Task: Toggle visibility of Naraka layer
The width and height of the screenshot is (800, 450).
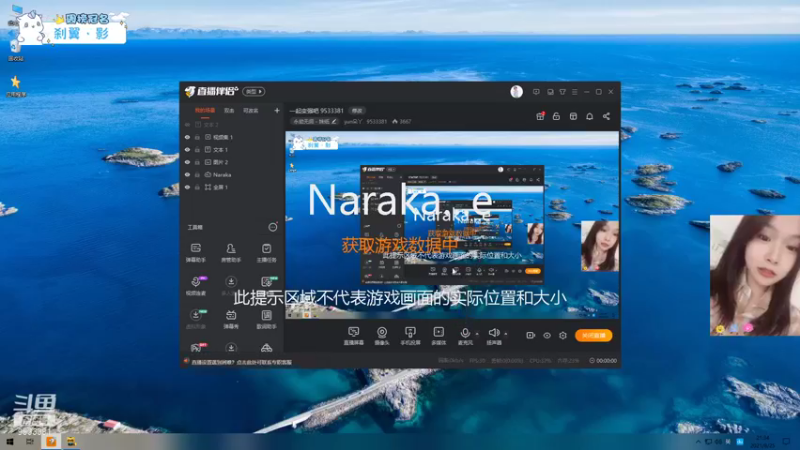Action: tap(187, 174)
